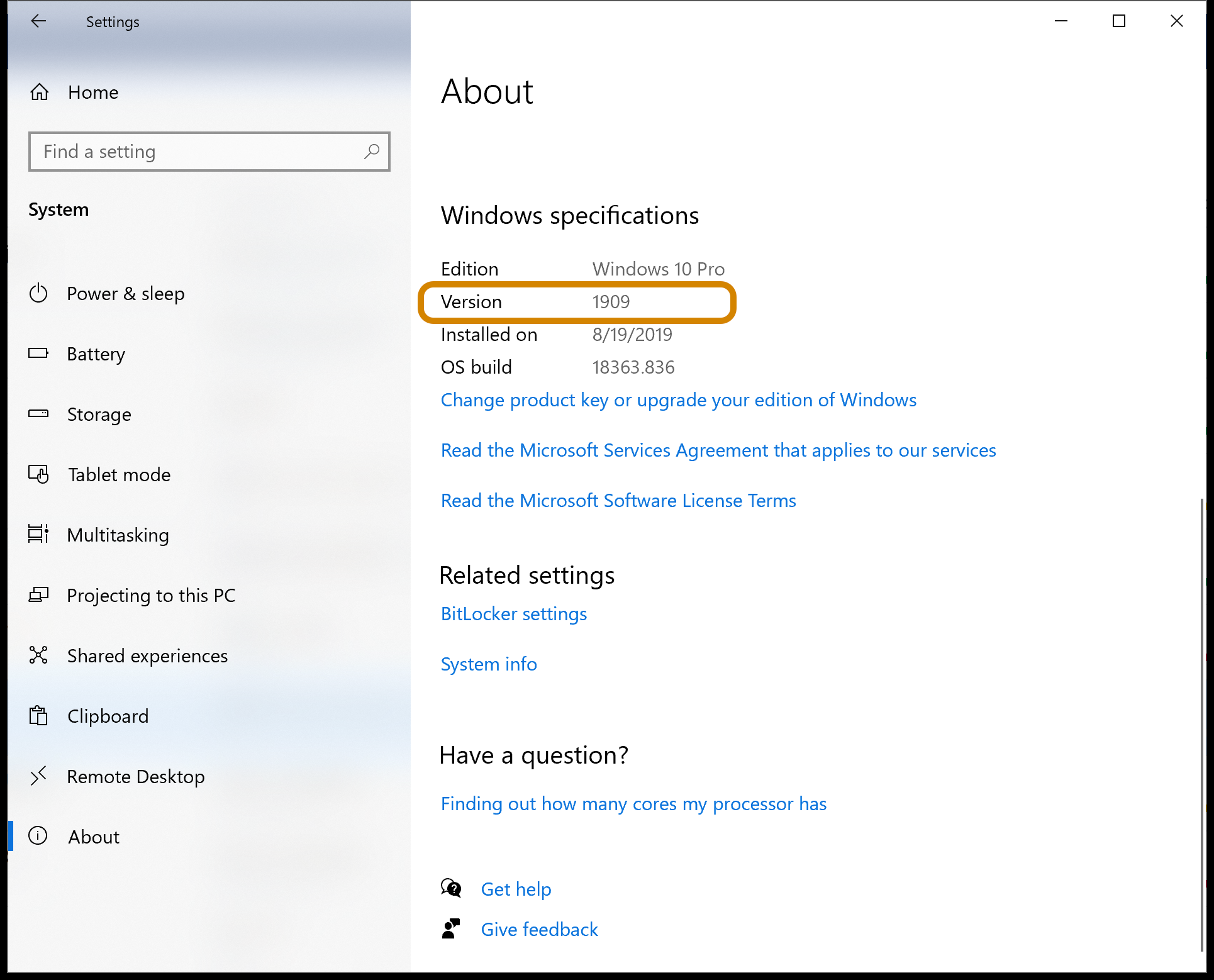
Task: Click the Tablet mode icon
Action: click(x=38, y=474)
